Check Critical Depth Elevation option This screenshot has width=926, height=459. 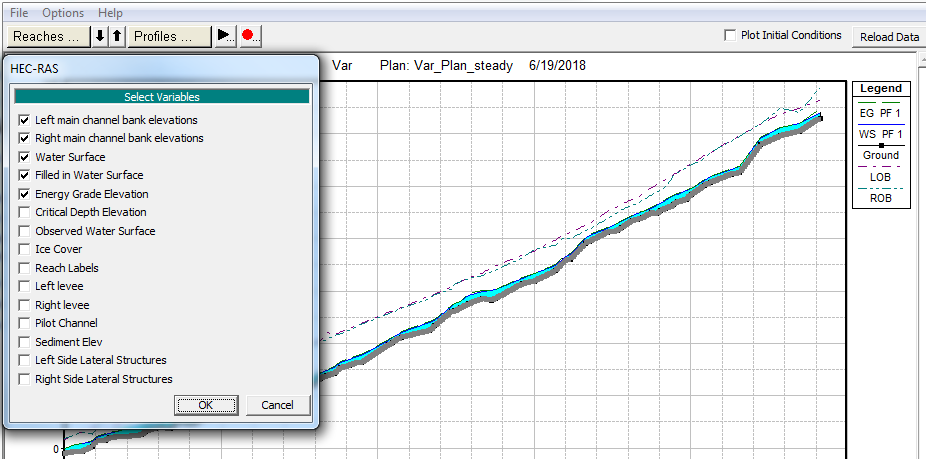24,212
